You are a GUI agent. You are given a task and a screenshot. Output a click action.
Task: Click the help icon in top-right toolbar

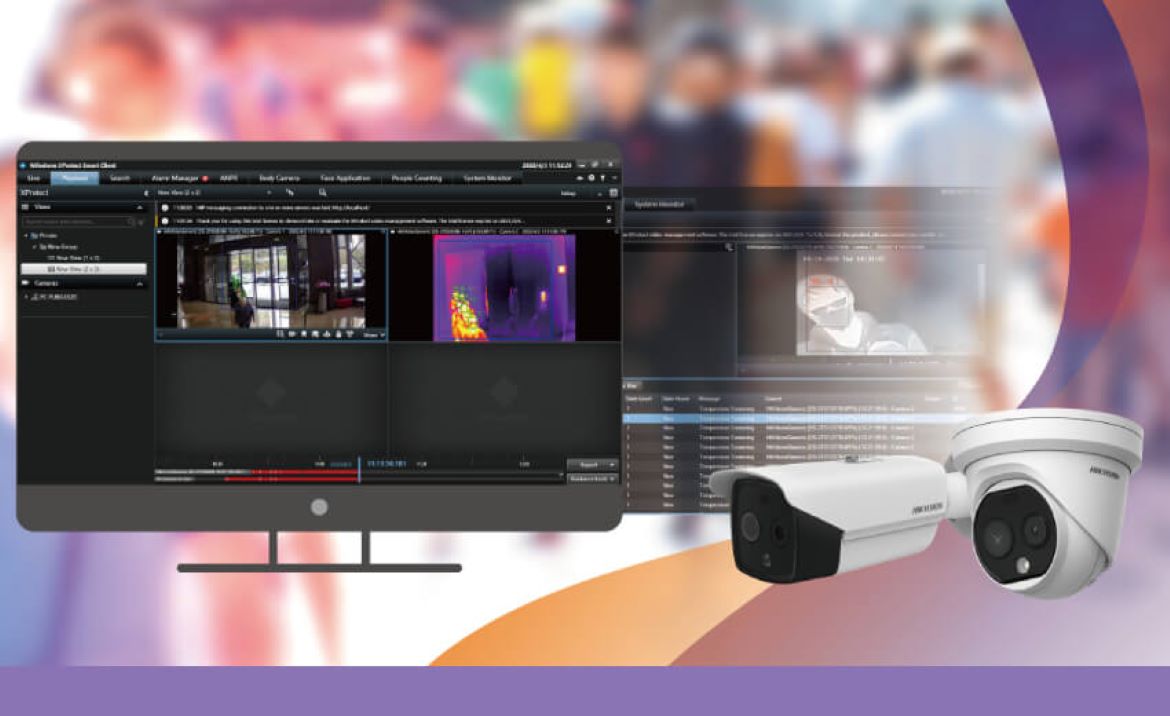pos(602,178)
